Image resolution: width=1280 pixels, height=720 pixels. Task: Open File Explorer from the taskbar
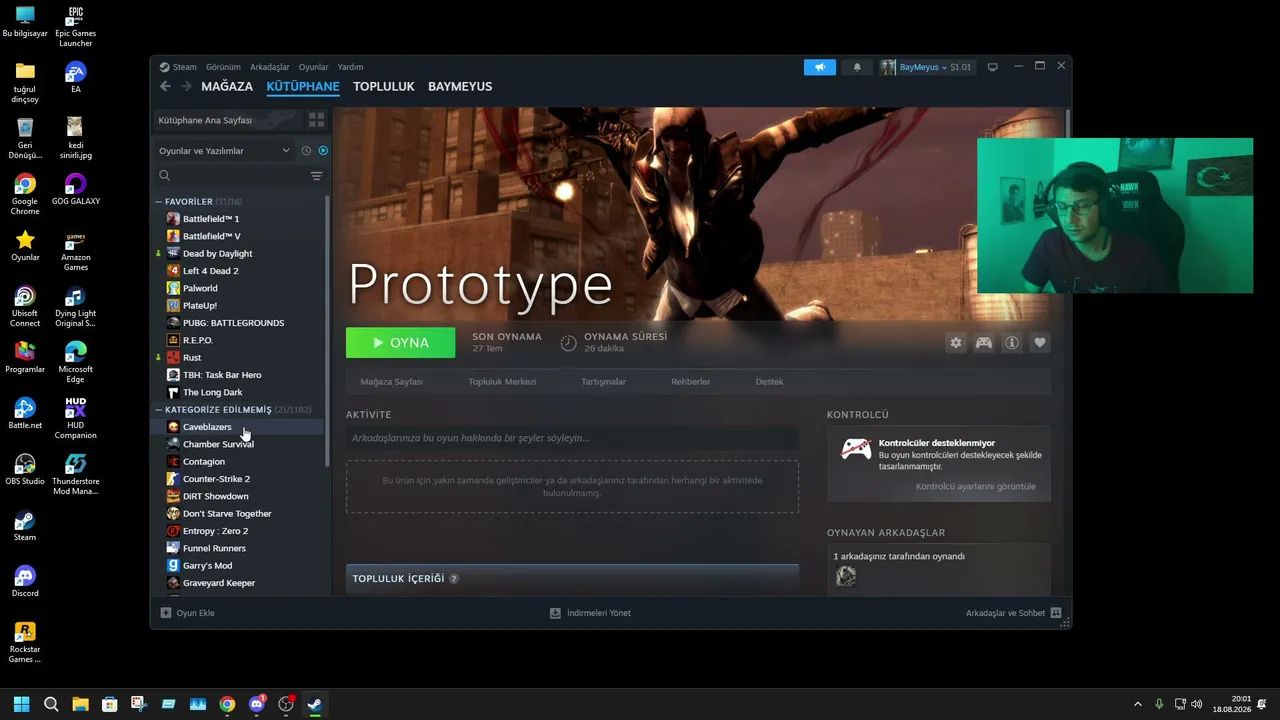80,704
